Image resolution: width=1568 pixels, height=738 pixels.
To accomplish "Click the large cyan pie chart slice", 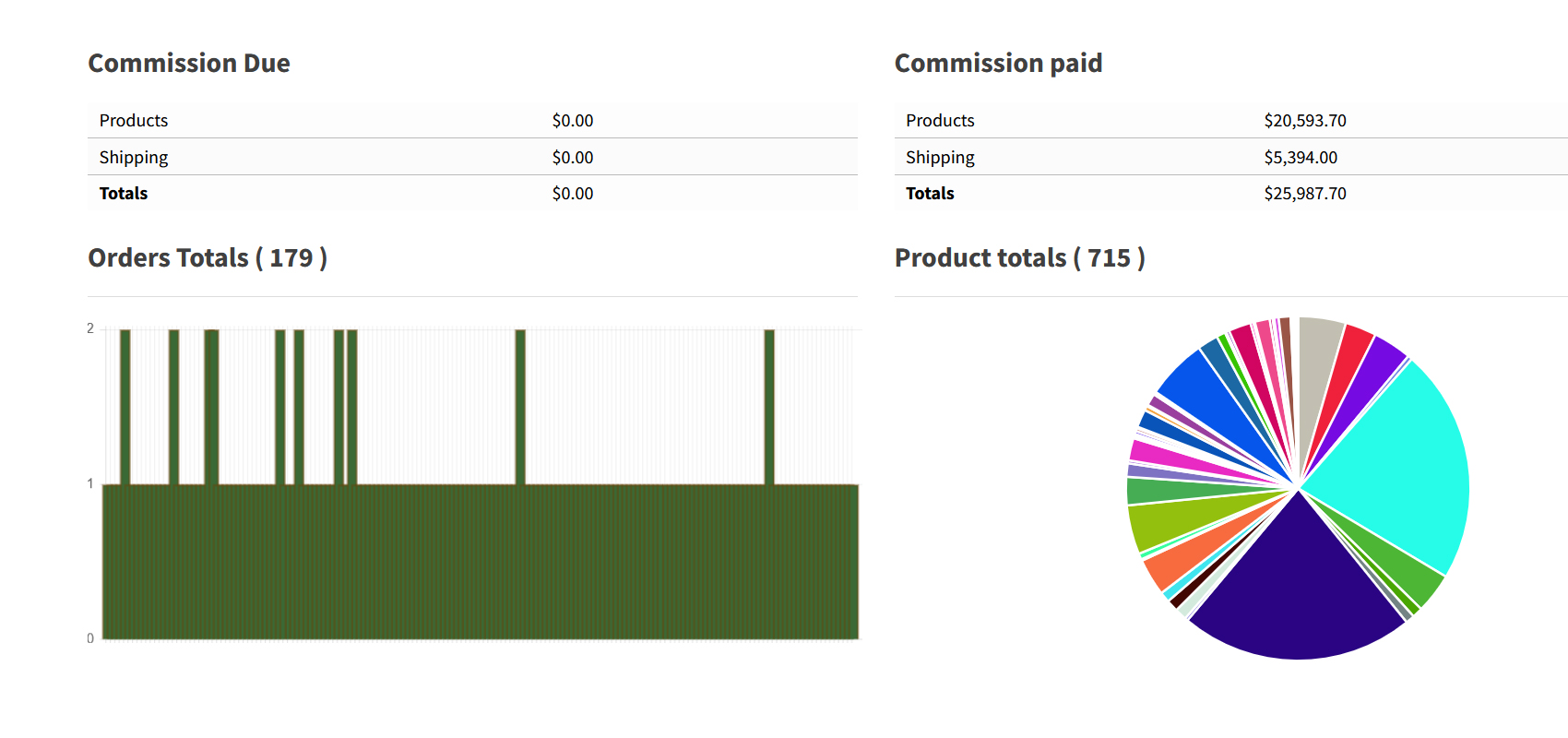I will (x=1393, y=461).
